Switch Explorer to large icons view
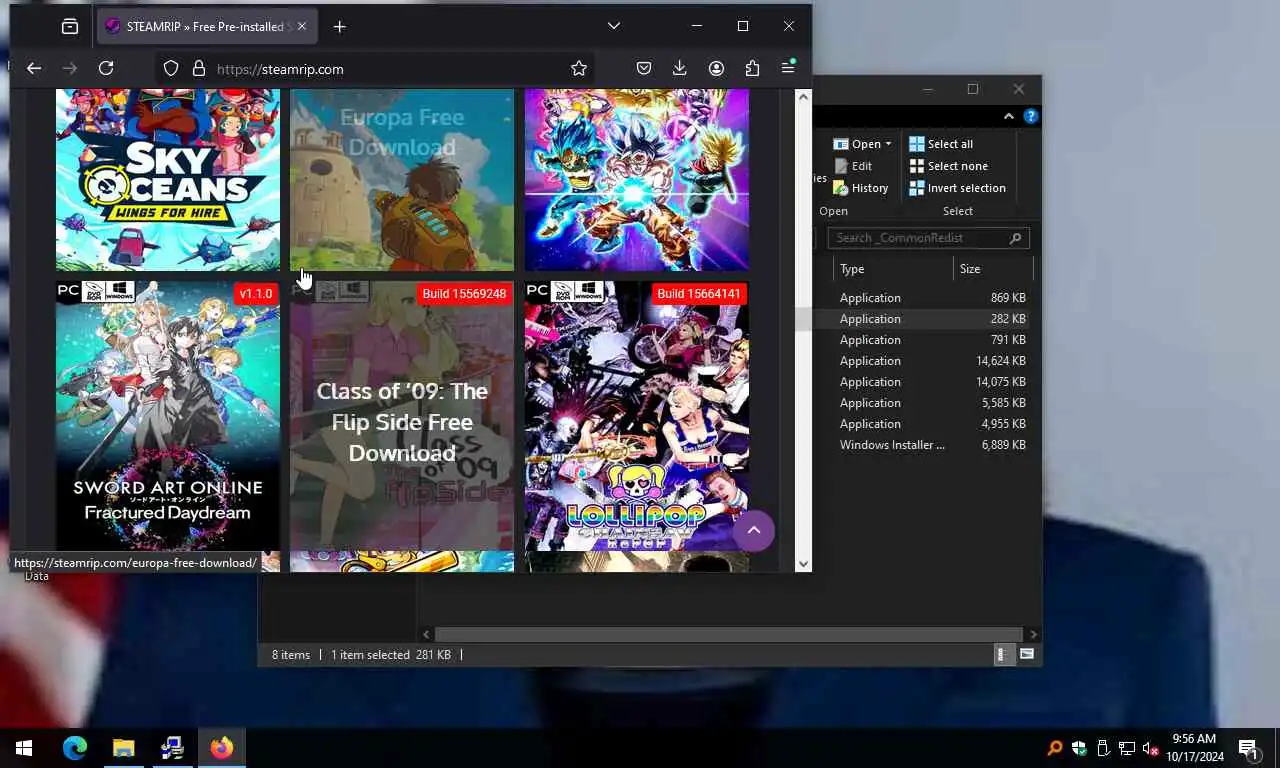1280x768 pixels. 1026,655
